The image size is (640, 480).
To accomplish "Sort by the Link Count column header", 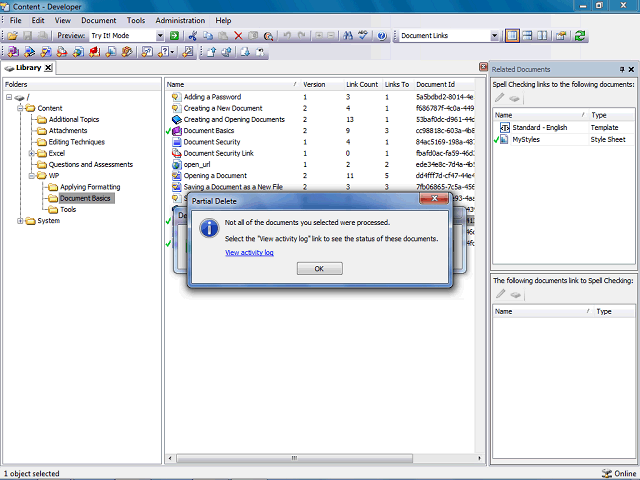I will click(362, 84).
